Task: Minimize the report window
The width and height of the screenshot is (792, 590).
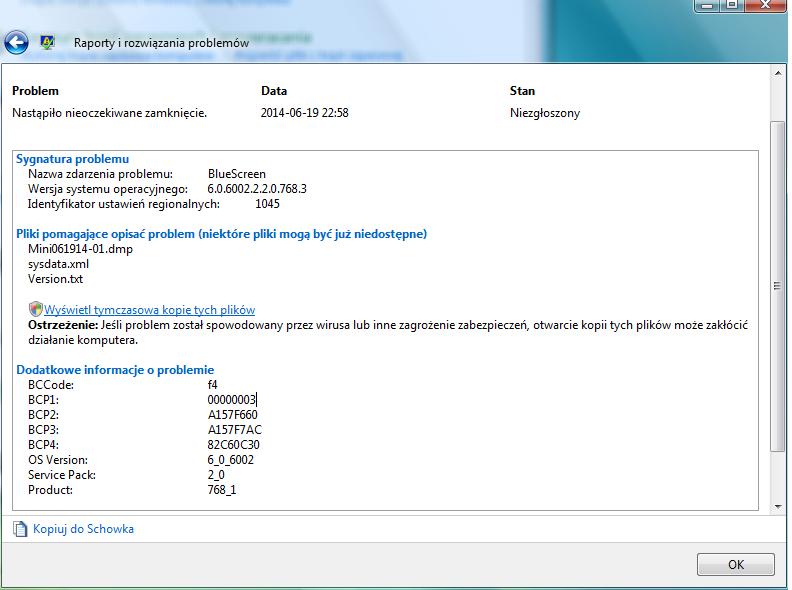Action: 708,5
